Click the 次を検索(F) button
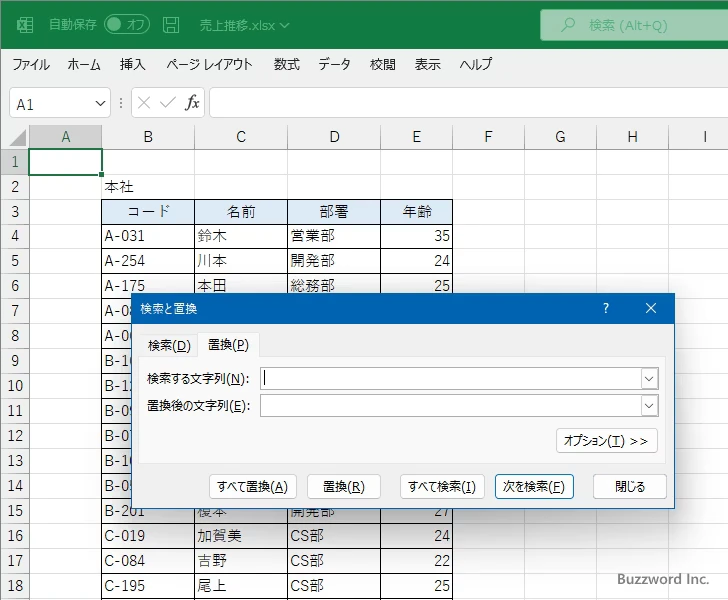 point(534,487)
